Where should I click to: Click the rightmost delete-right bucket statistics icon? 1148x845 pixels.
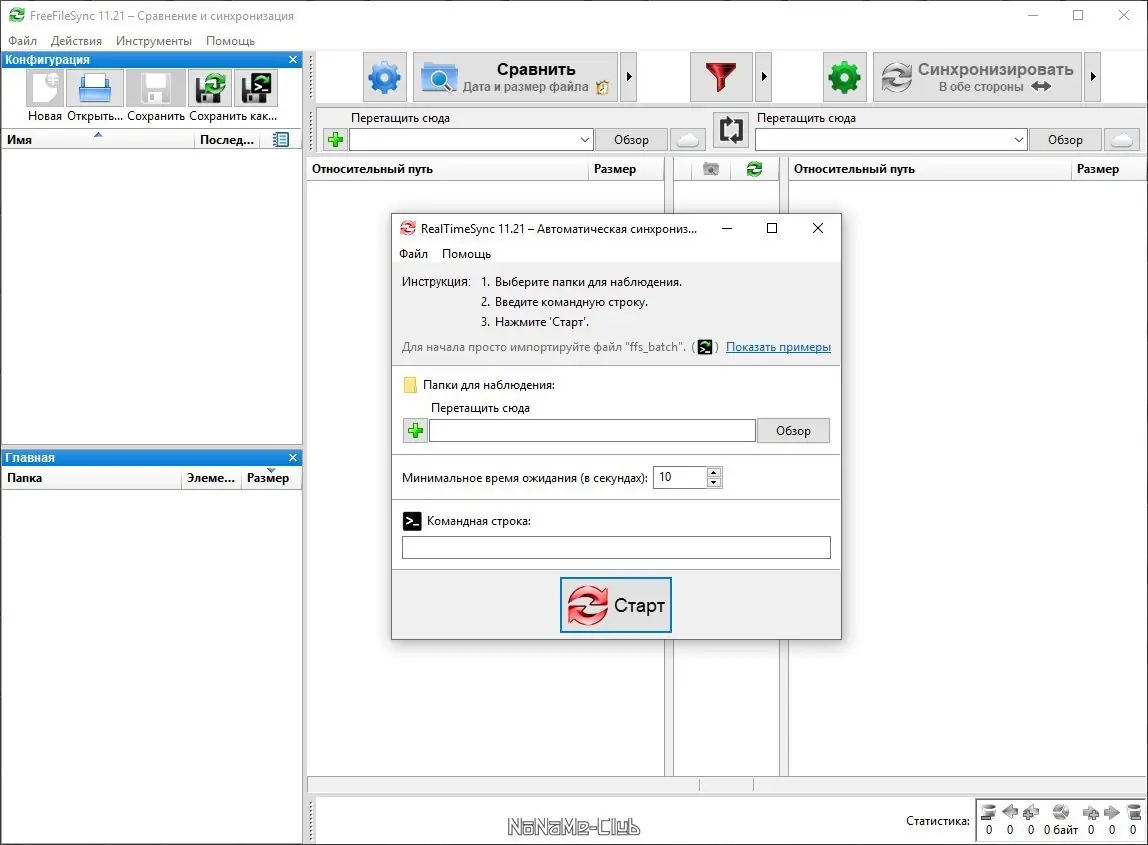coord(1133,812)
